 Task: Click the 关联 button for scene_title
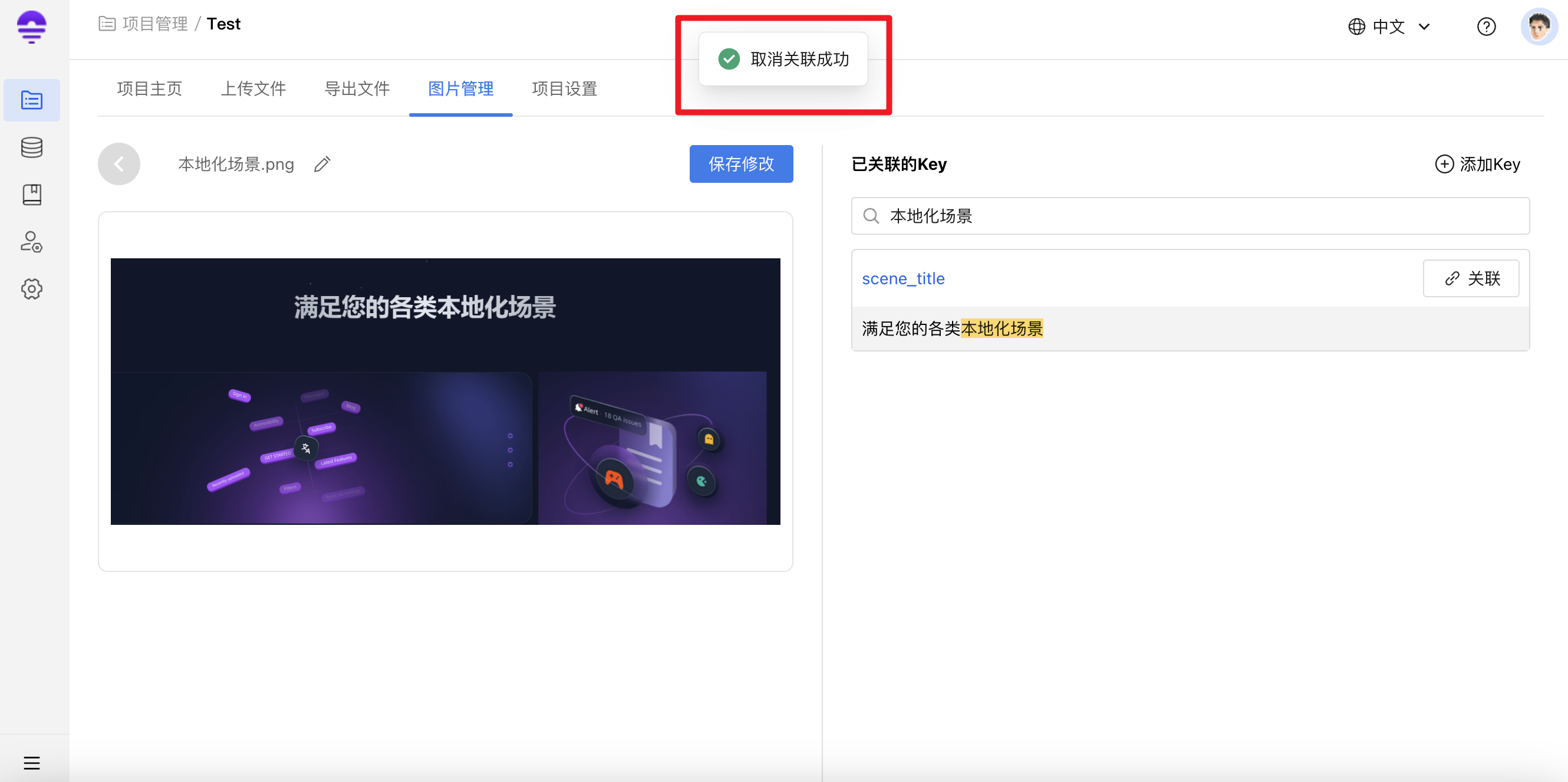point(1471,278)
